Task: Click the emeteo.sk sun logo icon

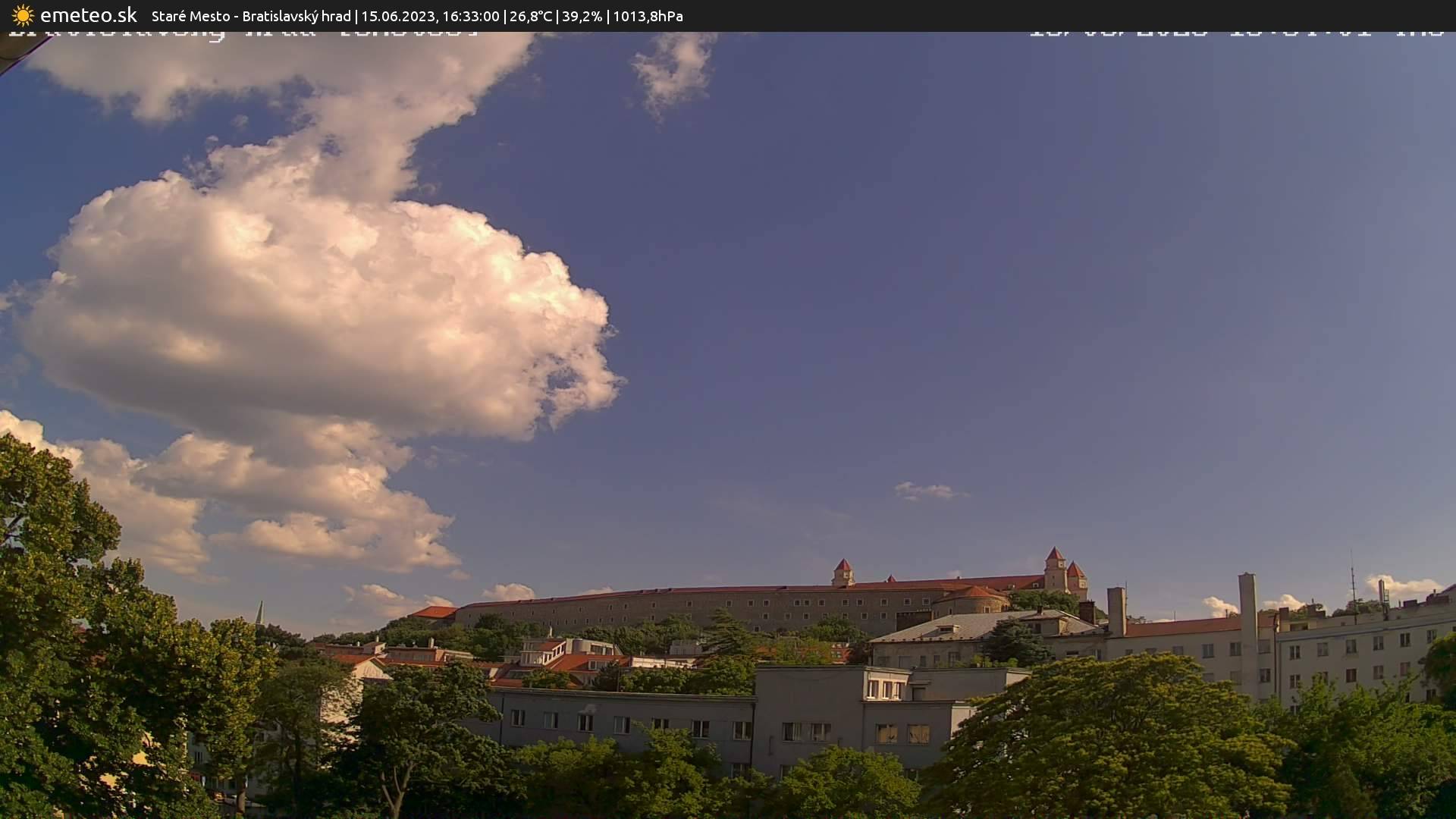Action: point(23,16)
